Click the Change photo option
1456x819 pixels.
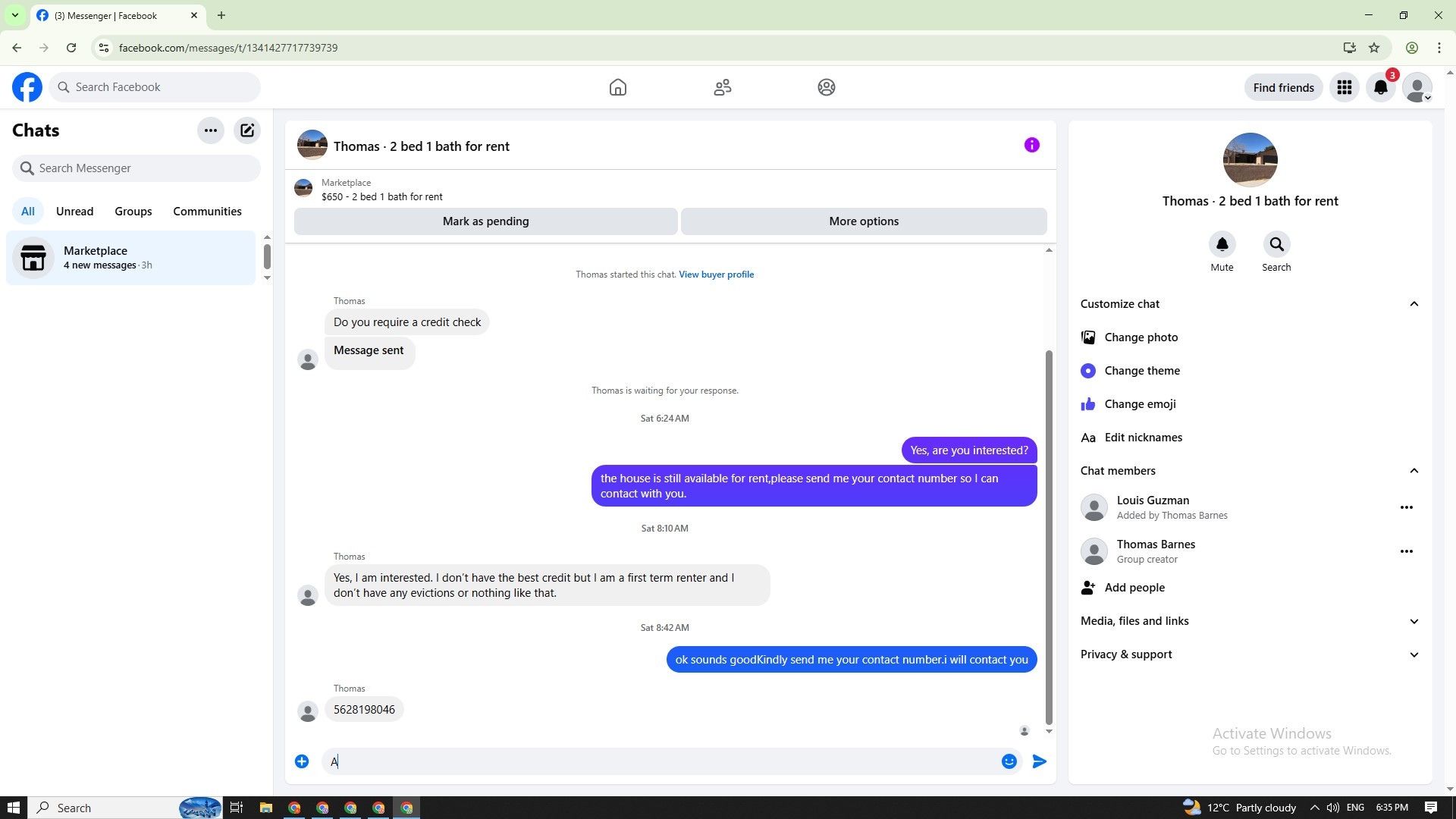click(x=1250, y=337)
